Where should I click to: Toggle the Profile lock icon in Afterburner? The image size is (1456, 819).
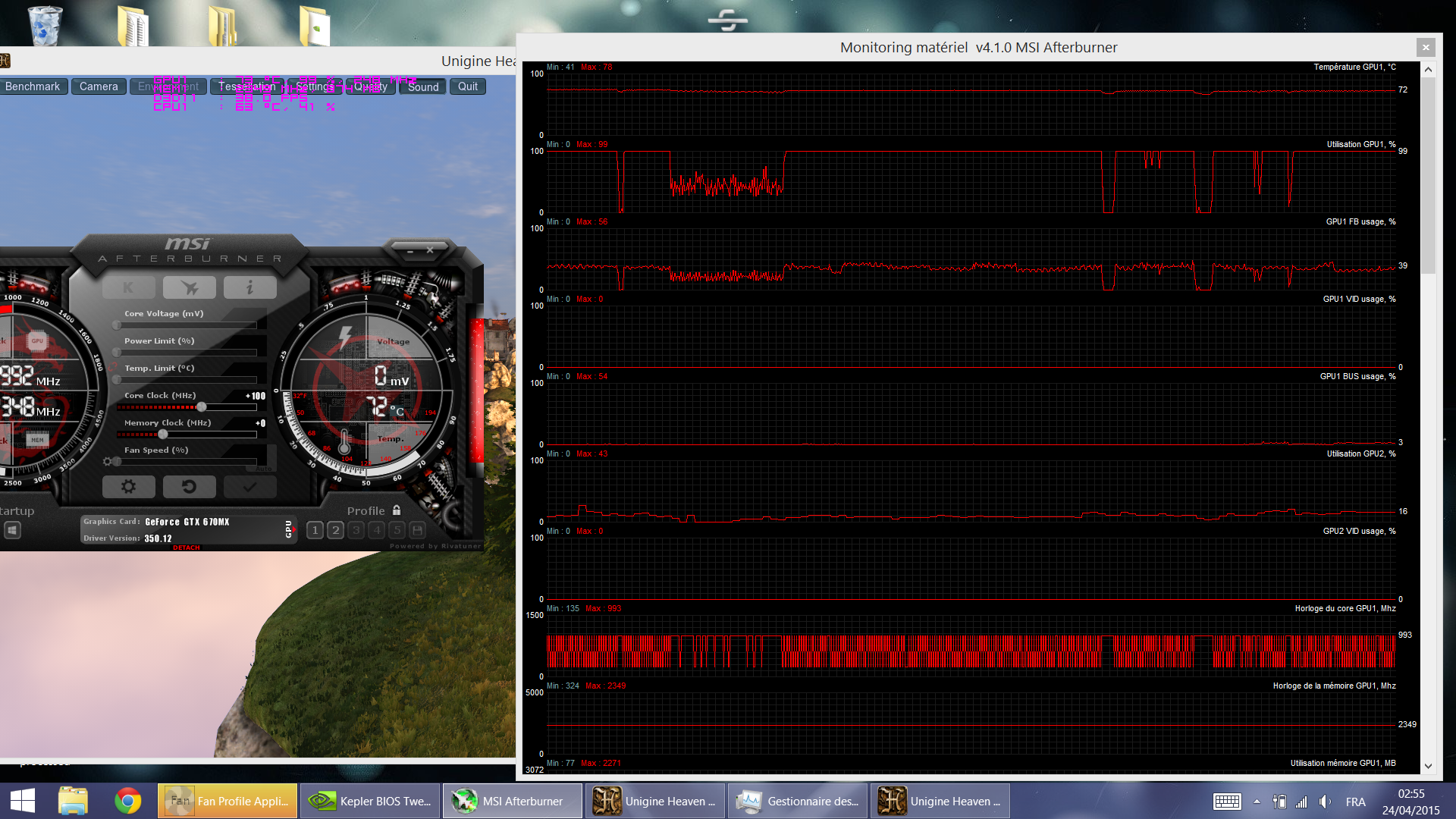point(396,510)
